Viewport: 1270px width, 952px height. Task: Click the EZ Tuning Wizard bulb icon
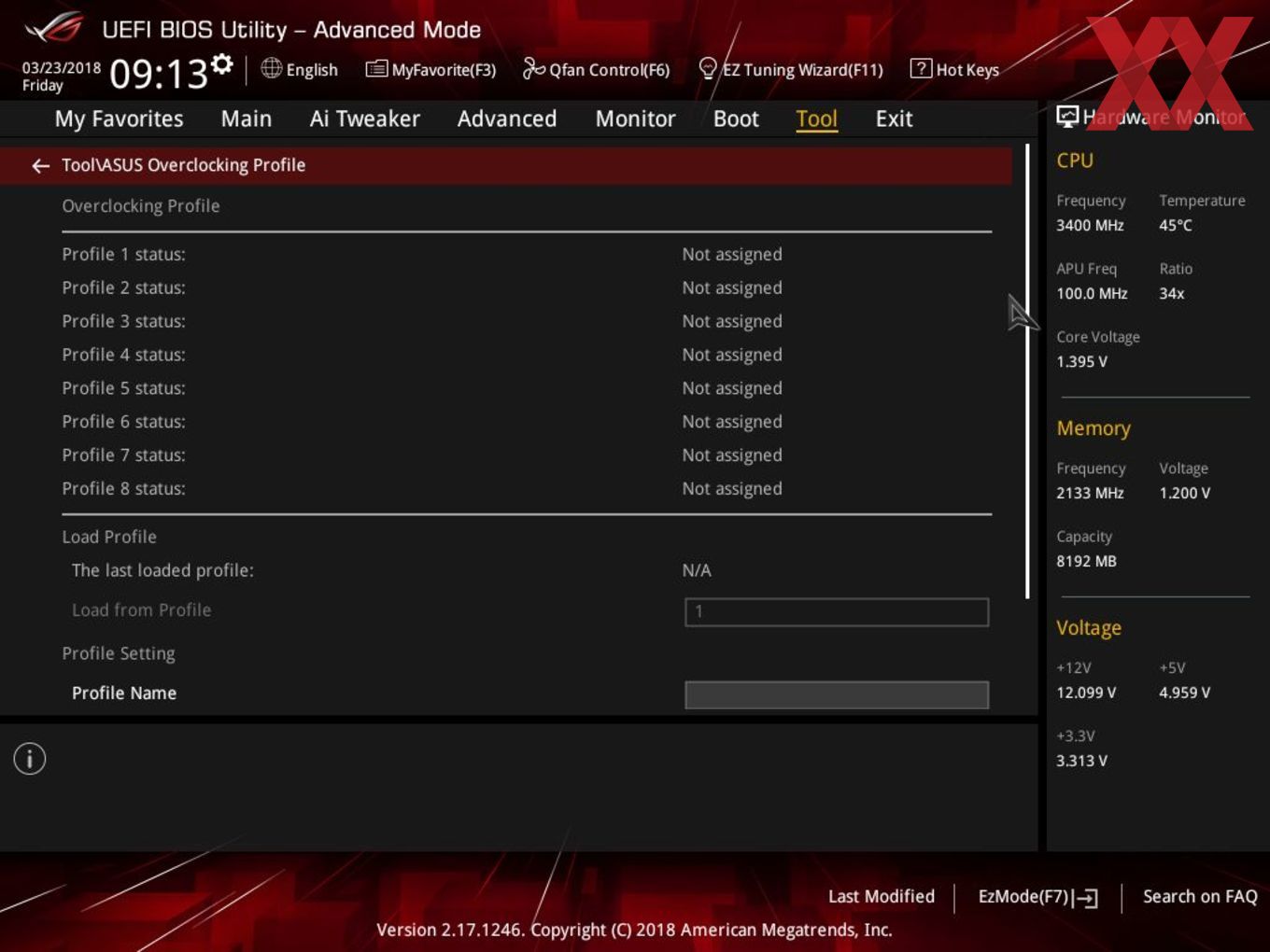(708, 68)
